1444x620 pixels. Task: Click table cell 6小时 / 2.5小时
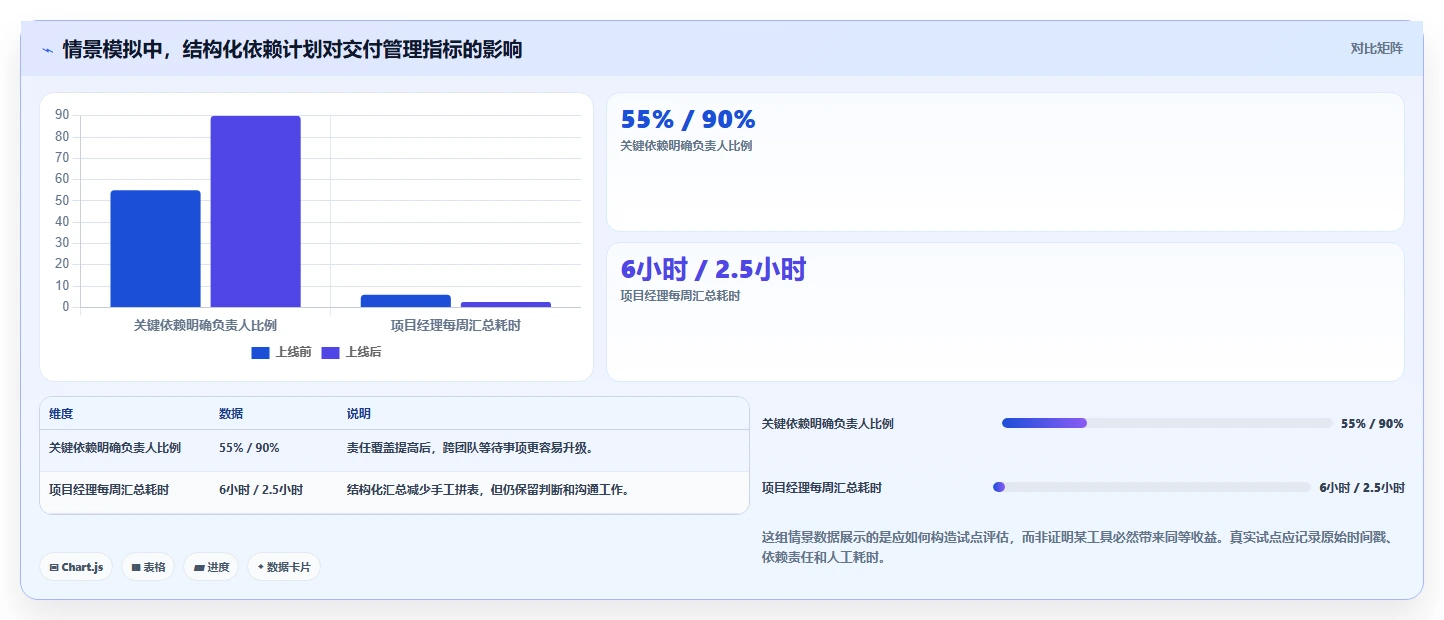(x=261, y=490)
